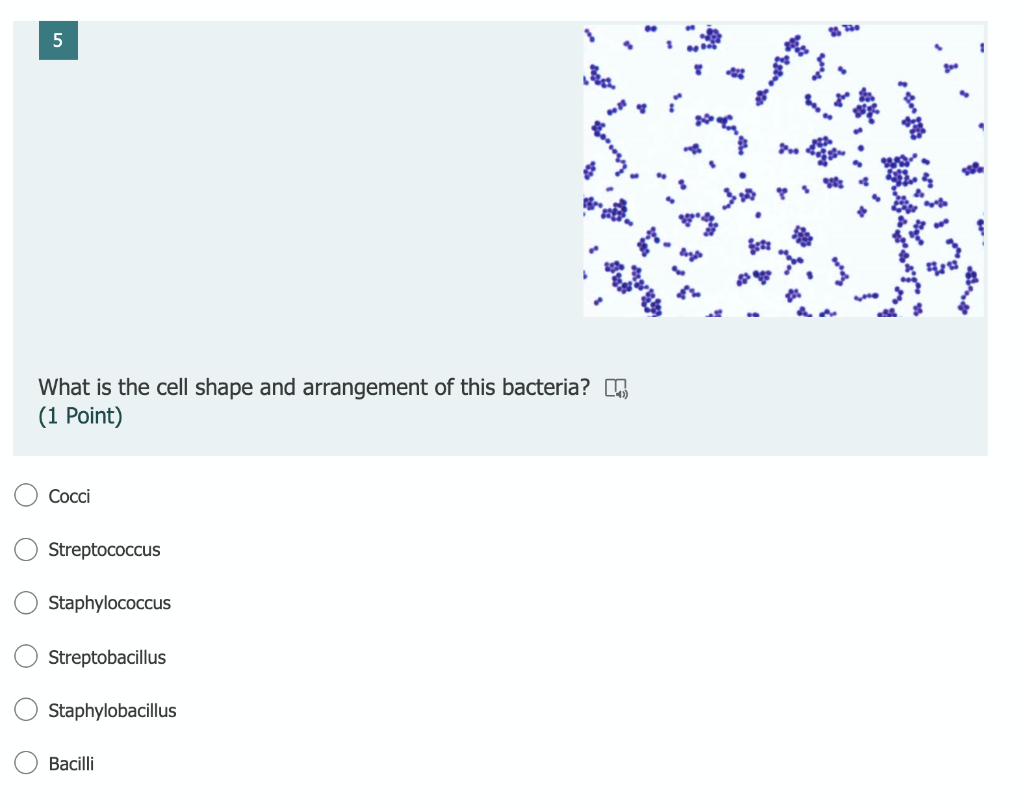The image size is (1024, 808).
Task: Click the Staphylobacillus answer label text
Action: pyautogui.click(x=112, y=711)
